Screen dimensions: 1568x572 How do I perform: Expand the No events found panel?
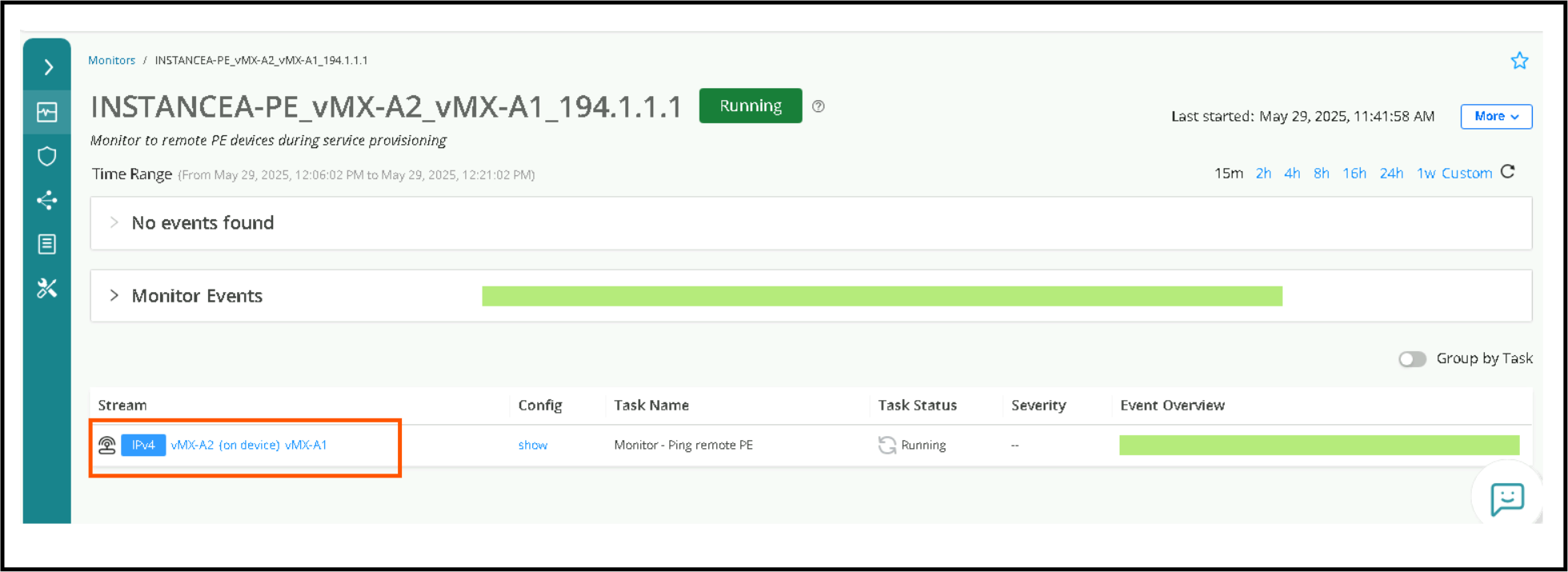114,223
